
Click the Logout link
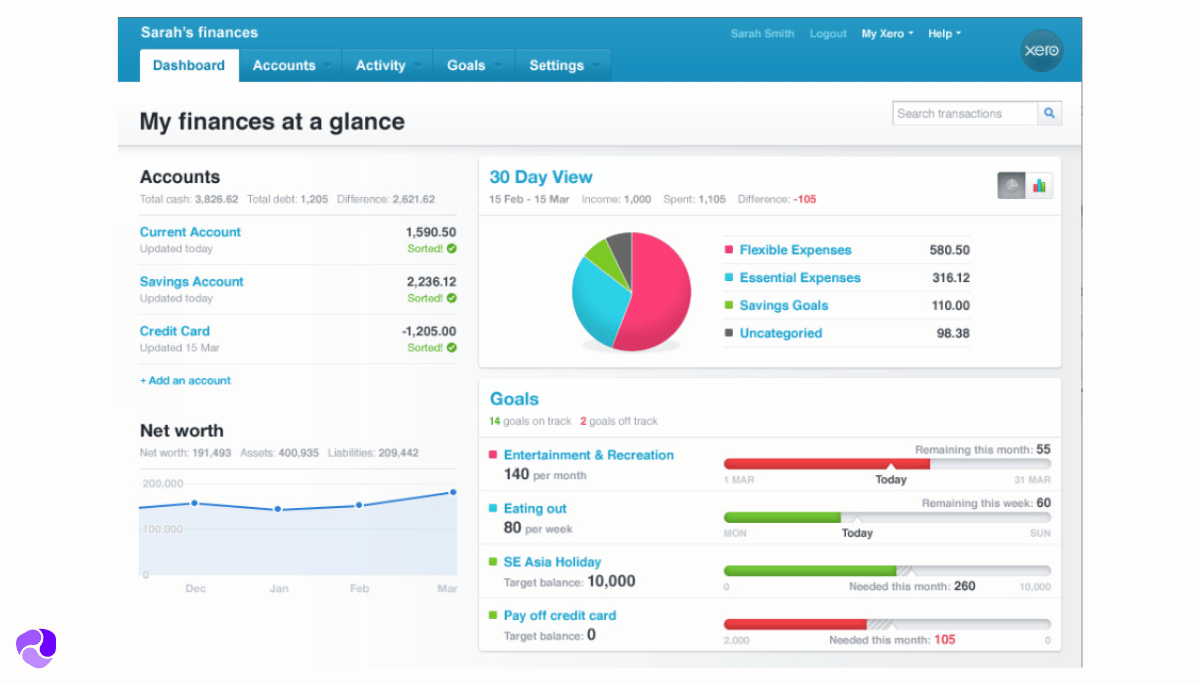pos(828,34)
